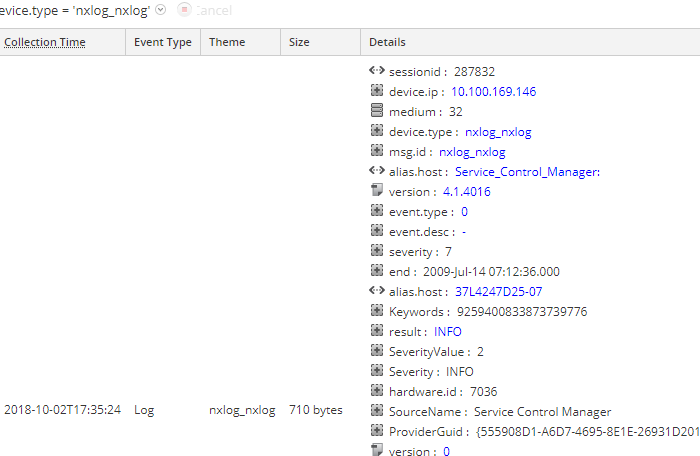700x456 pixels.
Task: Click the icon beside sessionid
Action: [376, 71]
